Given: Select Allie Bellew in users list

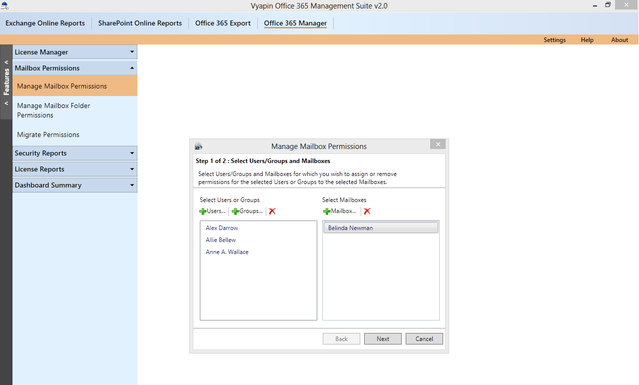Looking at the screenshot, I should 221,240.
